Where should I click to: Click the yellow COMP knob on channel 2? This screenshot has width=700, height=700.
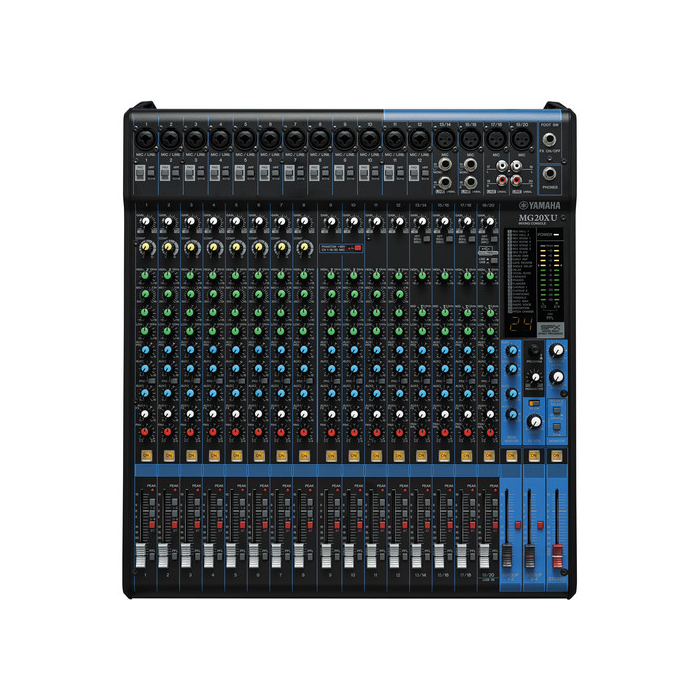(x=168, y=247)
